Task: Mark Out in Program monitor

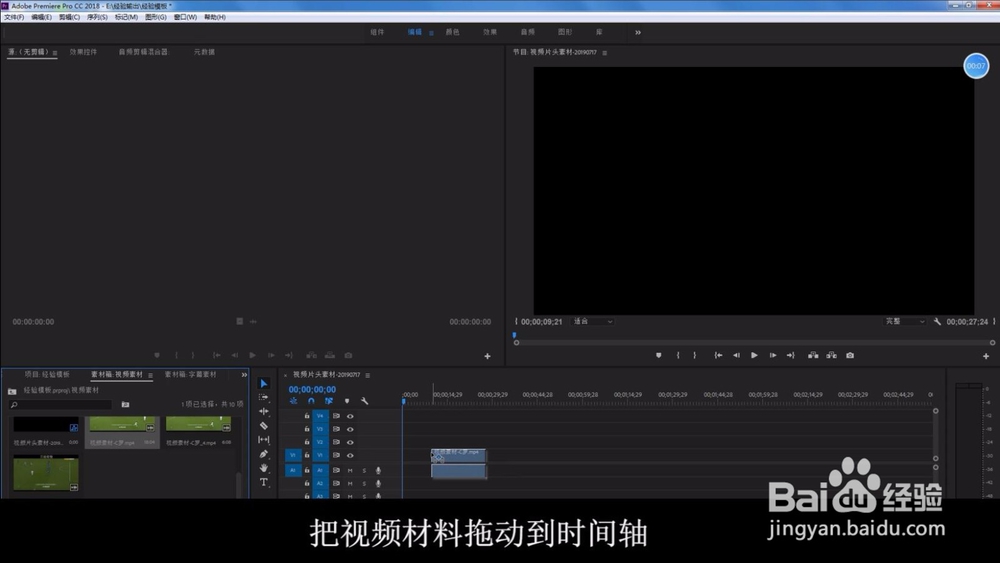Action: (695, 355)
